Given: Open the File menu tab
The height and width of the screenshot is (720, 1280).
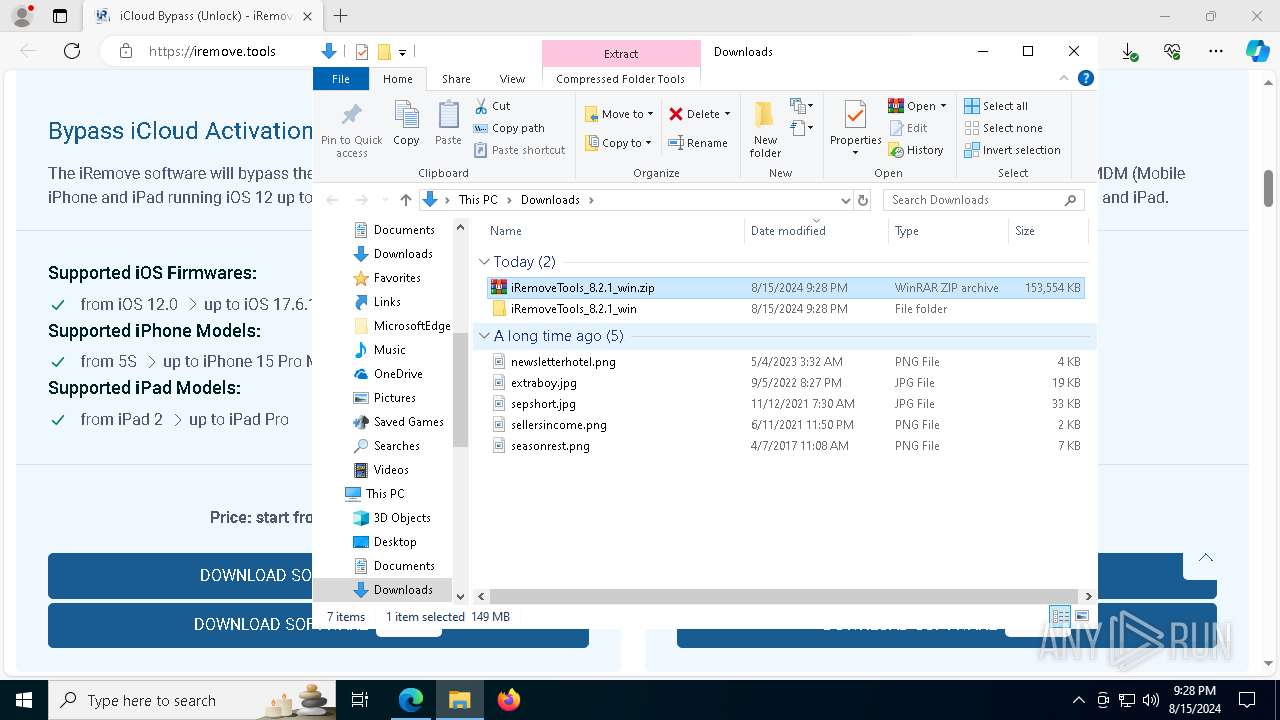Looking at the screenshot, I should pyautogui.click(x=341, y=79).
